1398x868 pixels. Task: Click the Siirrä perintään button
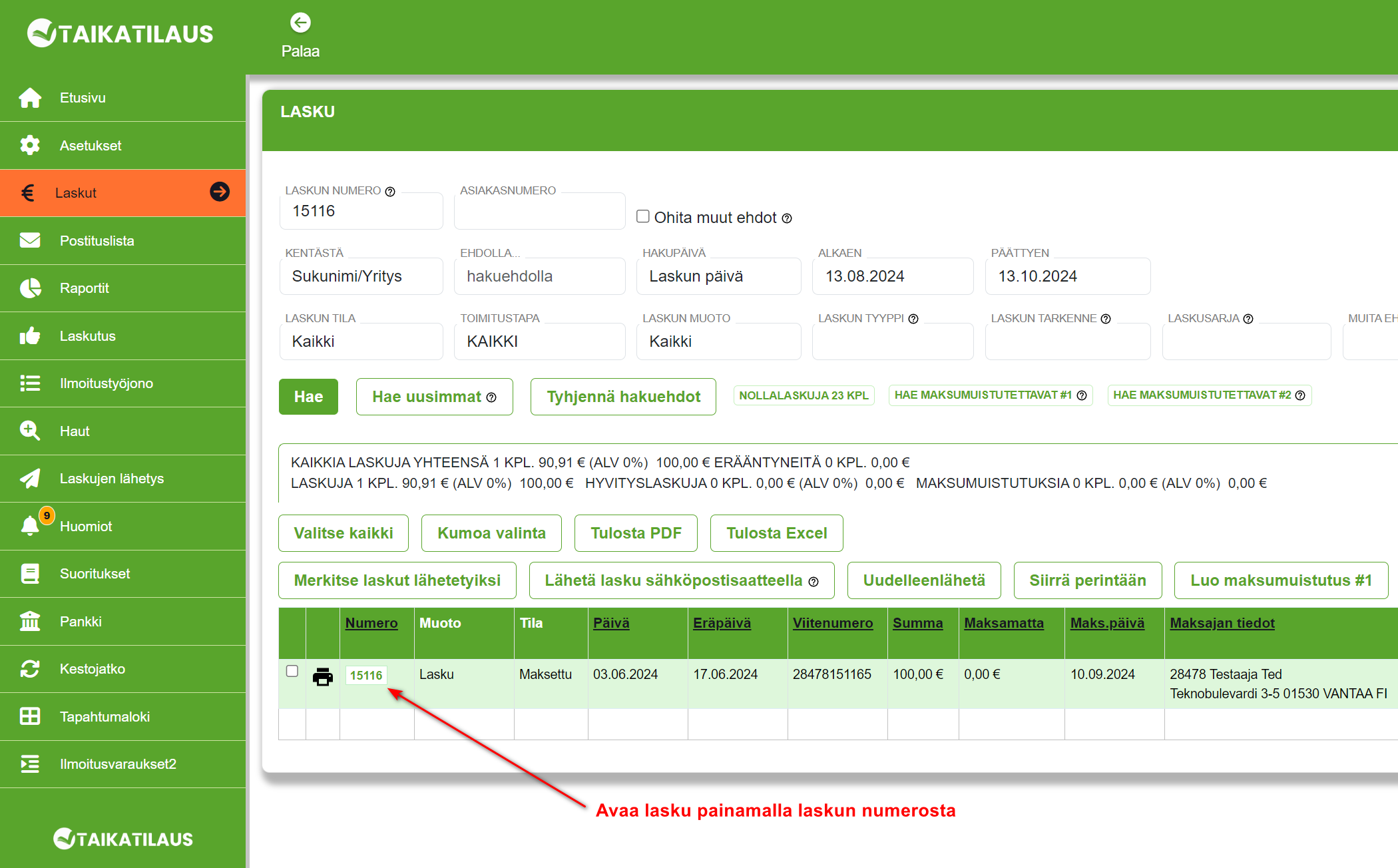click(x=1088, y=580)
